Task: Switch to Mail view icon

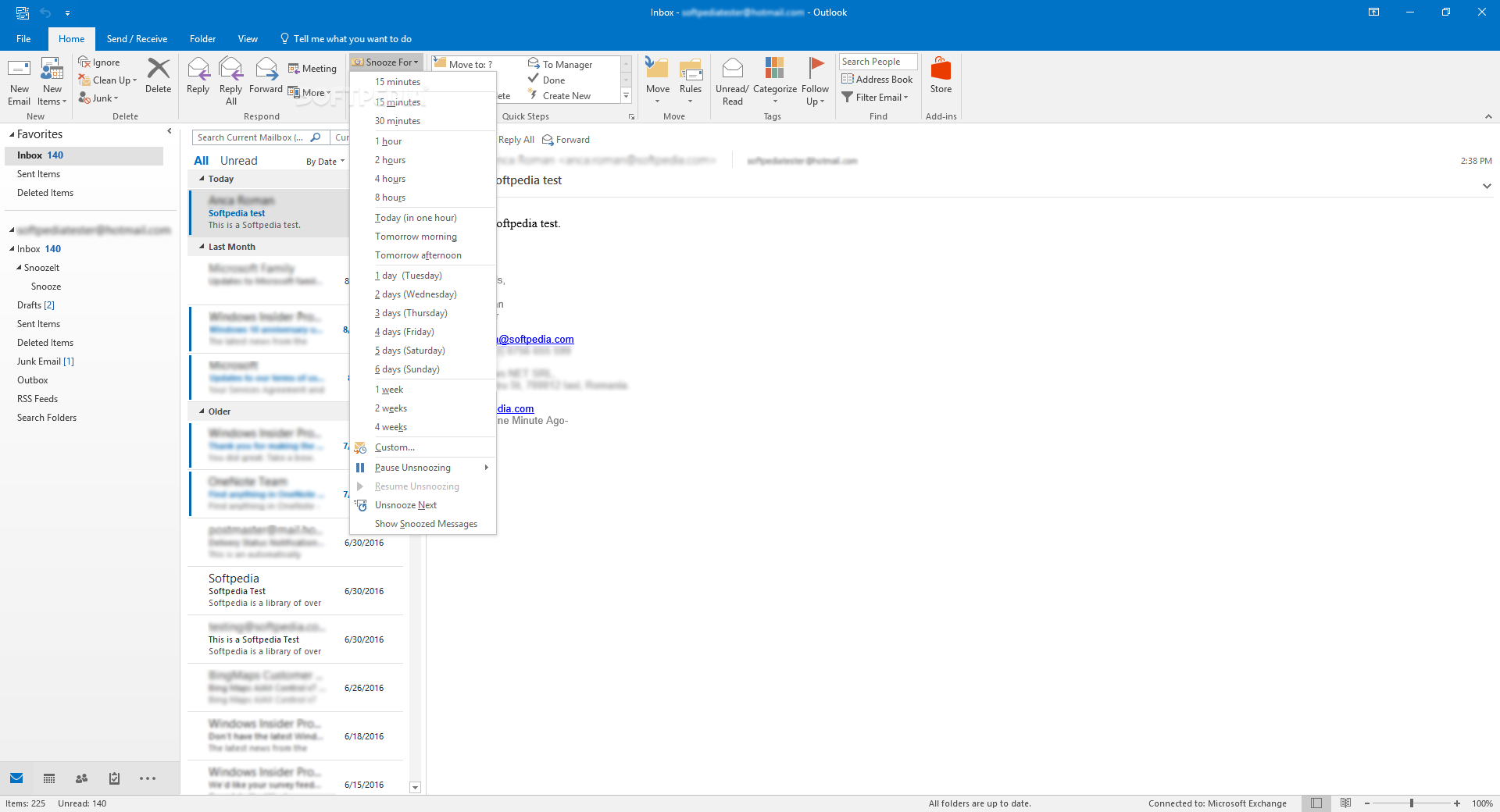Action: coord(16,778)
